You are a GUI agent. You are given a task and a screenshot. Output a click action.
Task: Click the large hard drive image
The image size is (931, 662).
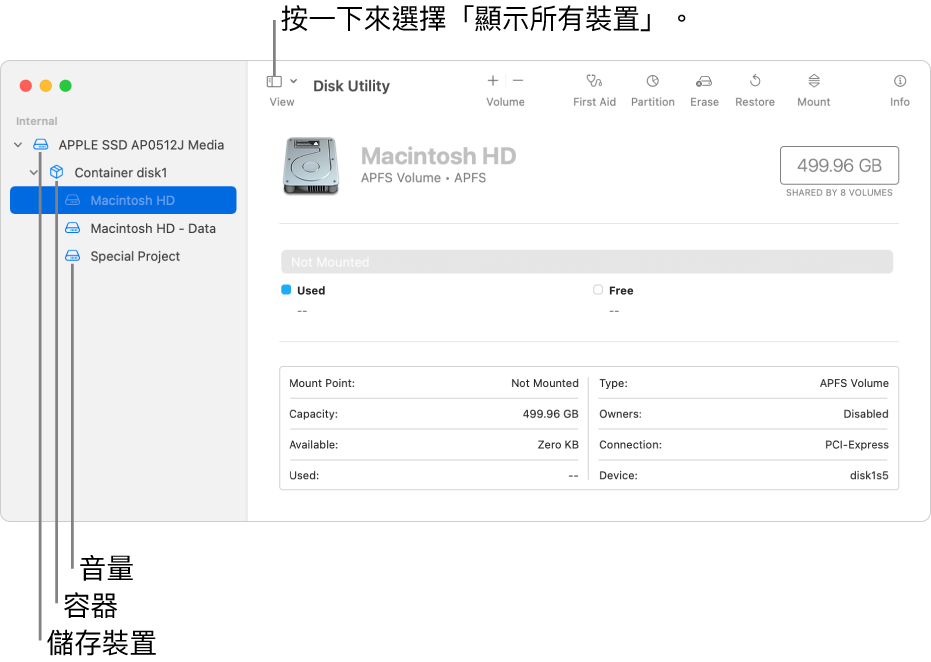click(311, 166)
